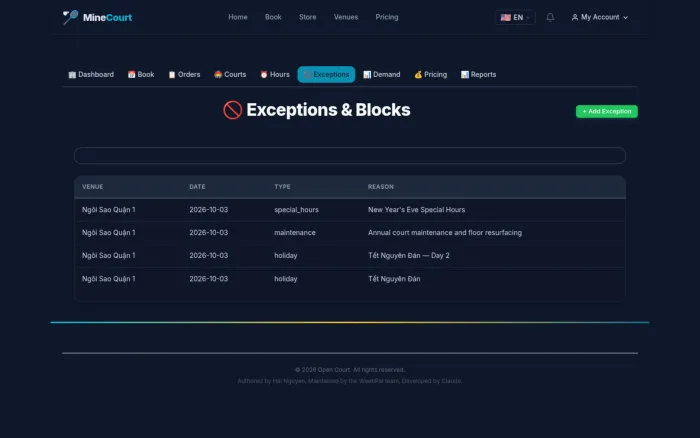This screenshot has width=700, height=438.
Task: Select the Exceptions tab
Action: [326, 75]
